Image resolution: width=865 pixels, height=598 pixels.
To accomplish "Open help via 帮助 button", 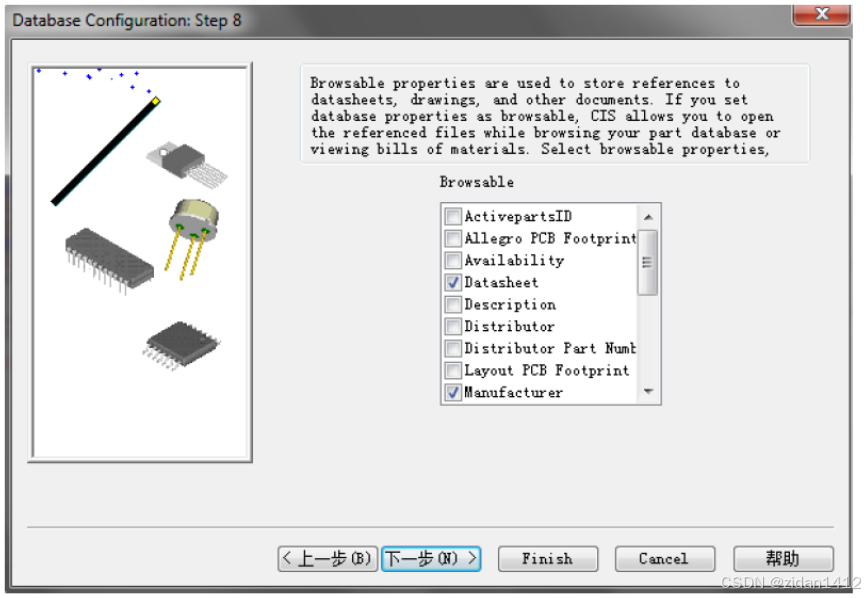I will point(783,559).
